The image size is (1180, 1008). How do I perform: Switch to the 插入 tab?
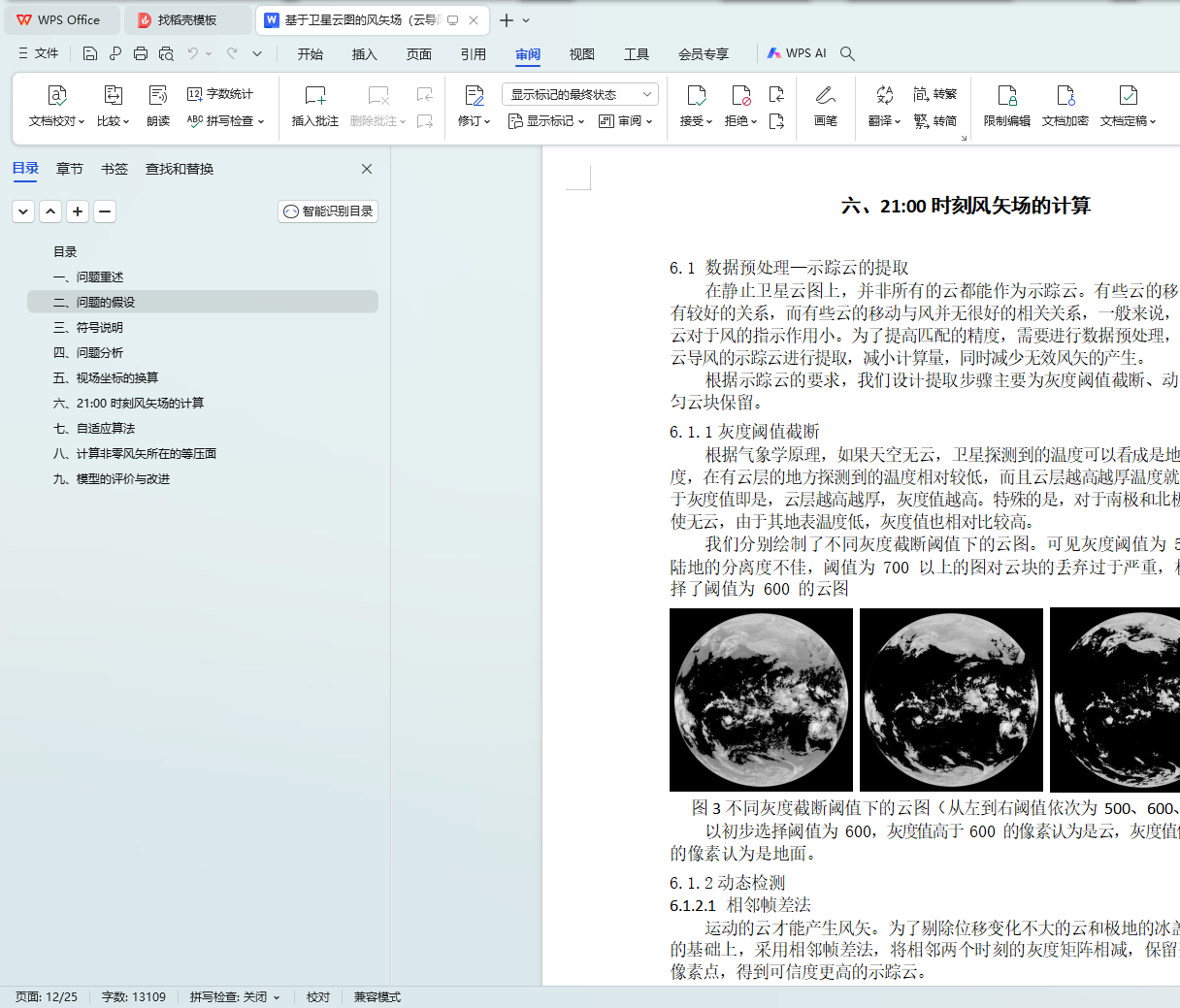[x=365, y=54]
